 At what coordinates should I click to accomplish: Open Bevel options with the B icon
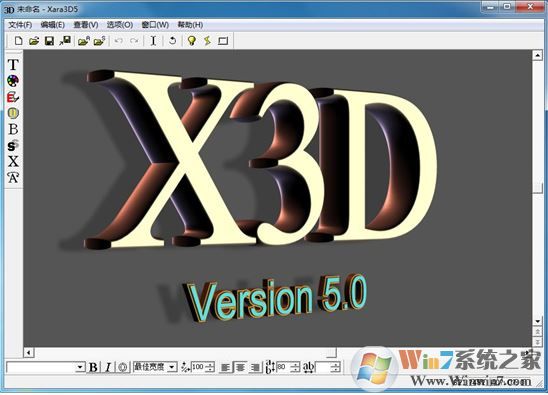[13, 129]
